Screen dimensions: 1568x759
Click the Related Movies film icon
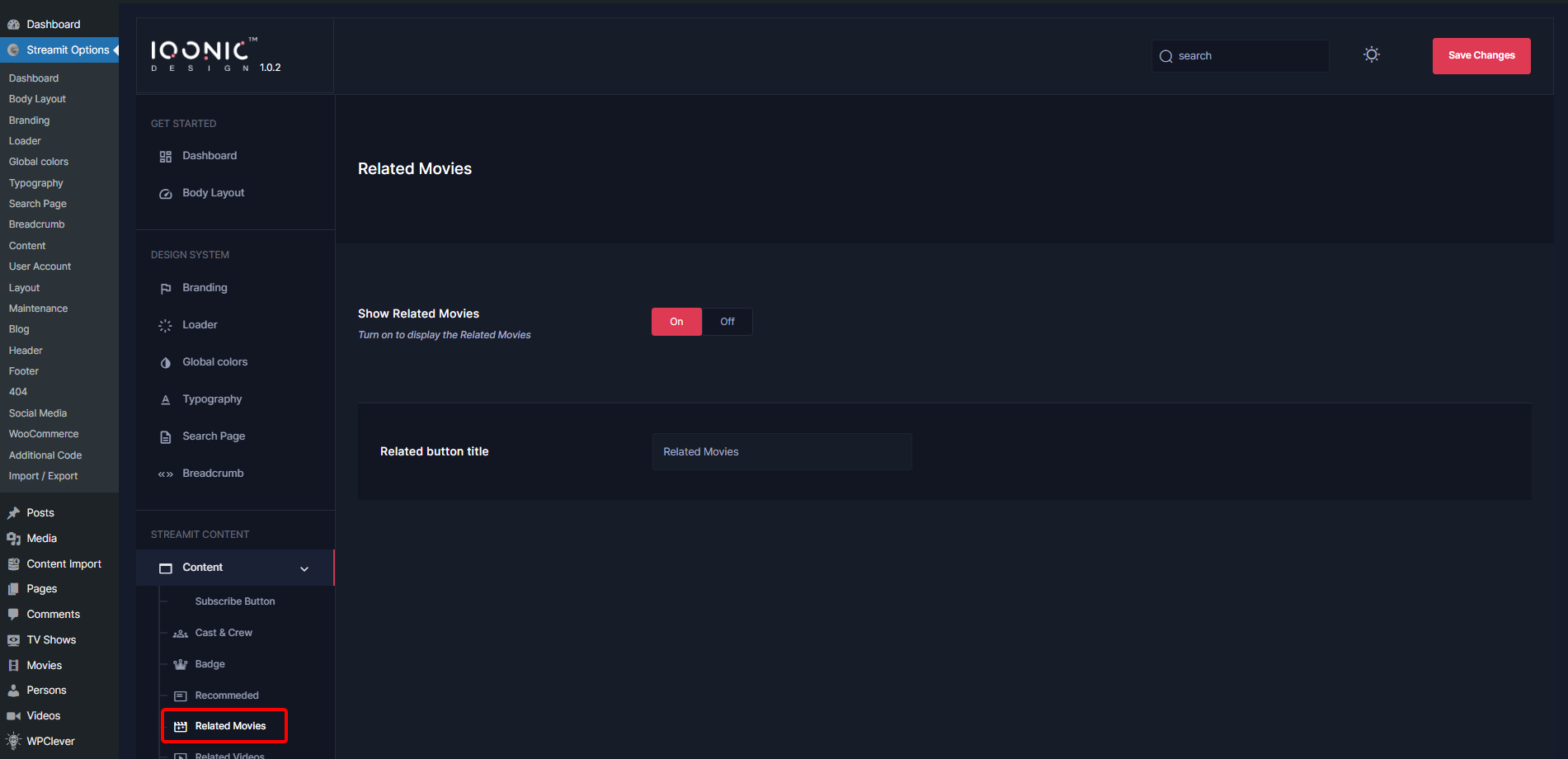[181, 727]
